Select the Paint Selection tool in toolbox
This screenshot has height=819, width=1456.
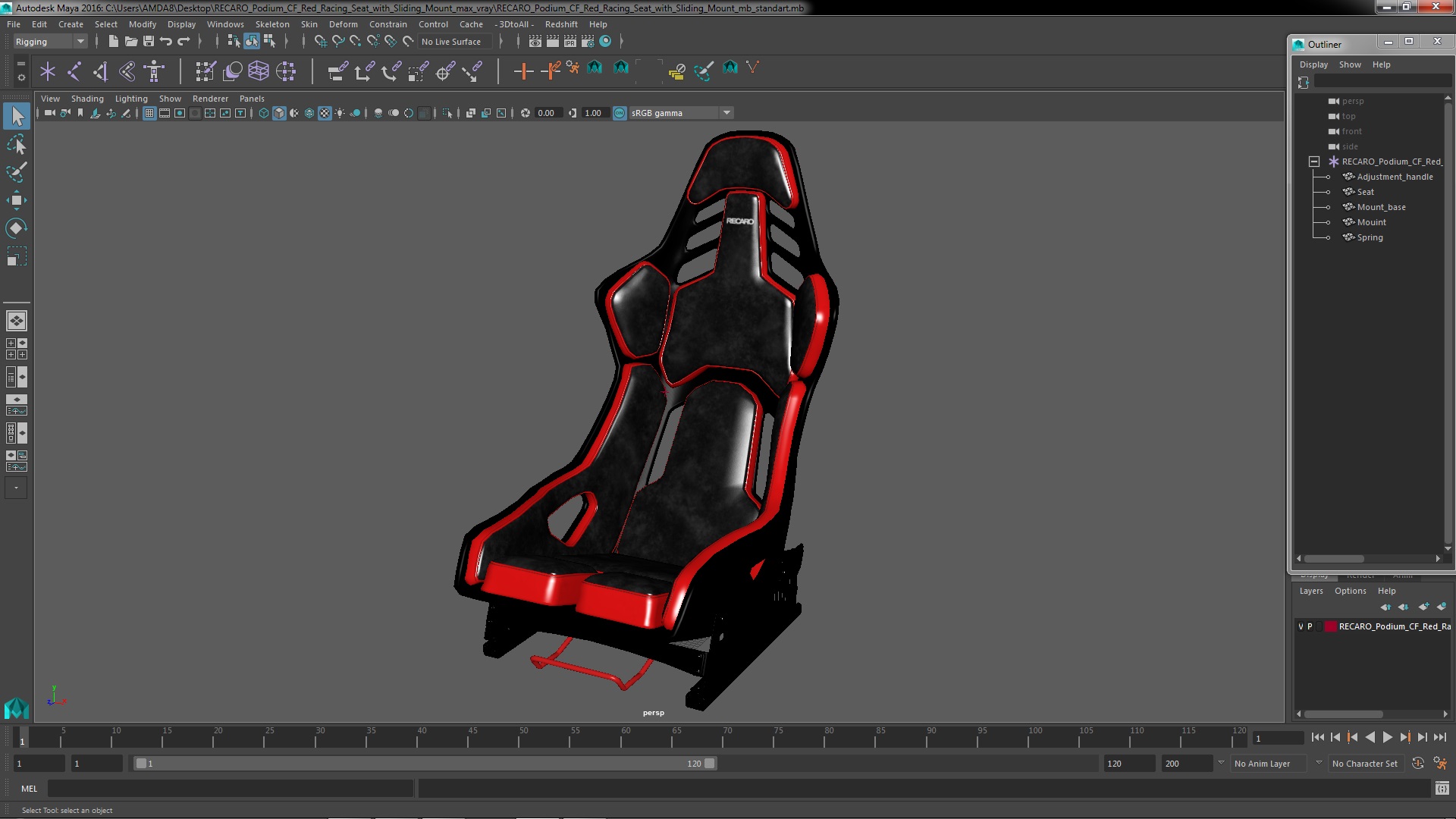coord(16,172)
